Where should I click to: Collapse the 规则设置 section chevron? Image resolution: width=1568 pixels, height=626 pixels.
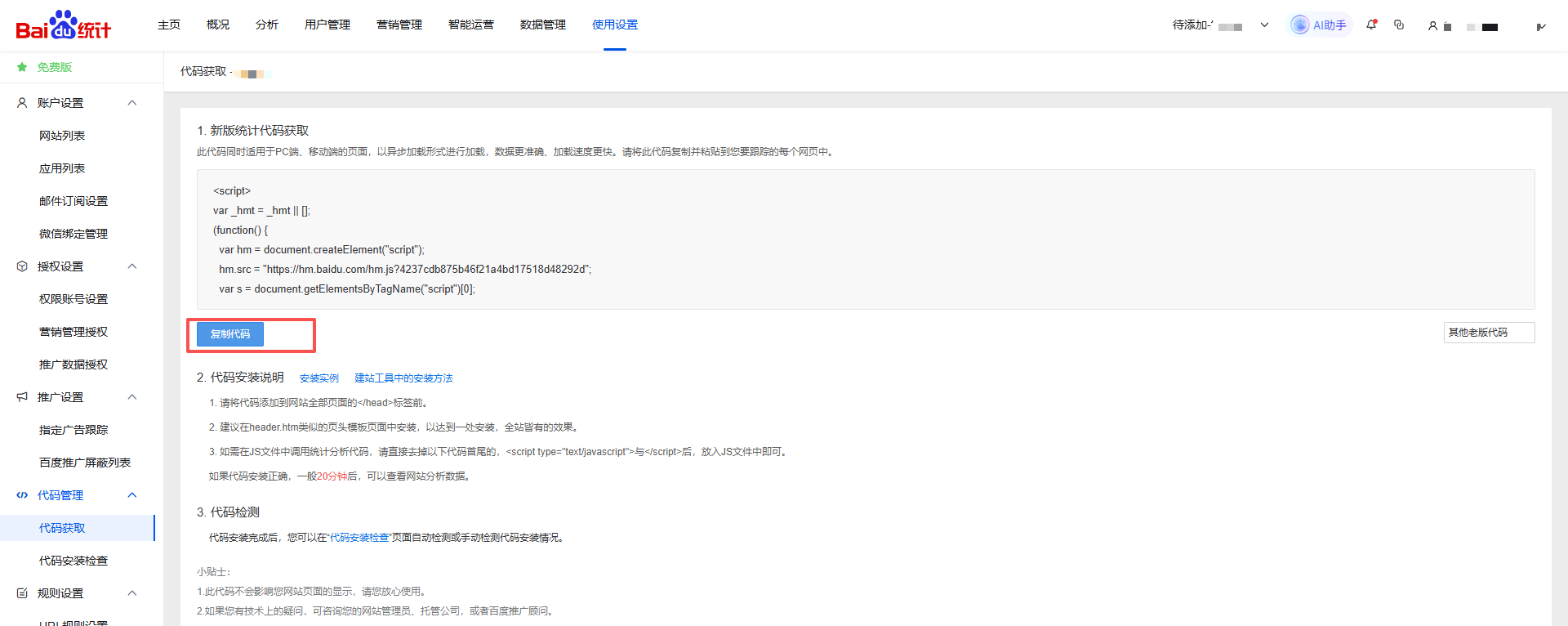(132, 593)
